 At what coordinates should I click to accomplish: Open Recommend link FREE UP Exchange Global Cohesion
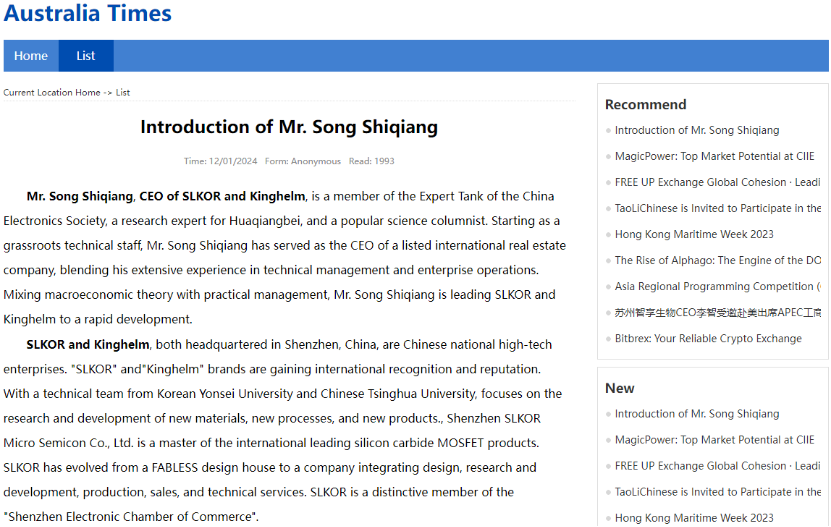click(718, 182)
